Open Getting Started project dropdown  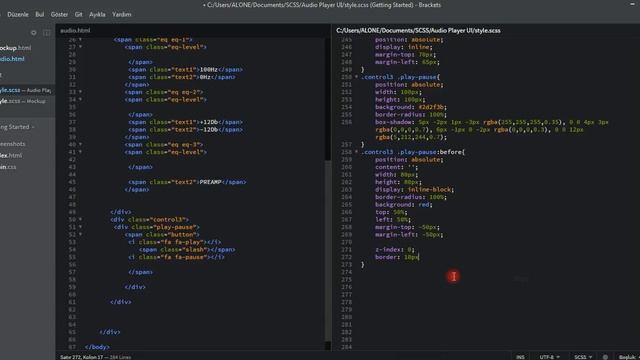[x=17, y=127]
